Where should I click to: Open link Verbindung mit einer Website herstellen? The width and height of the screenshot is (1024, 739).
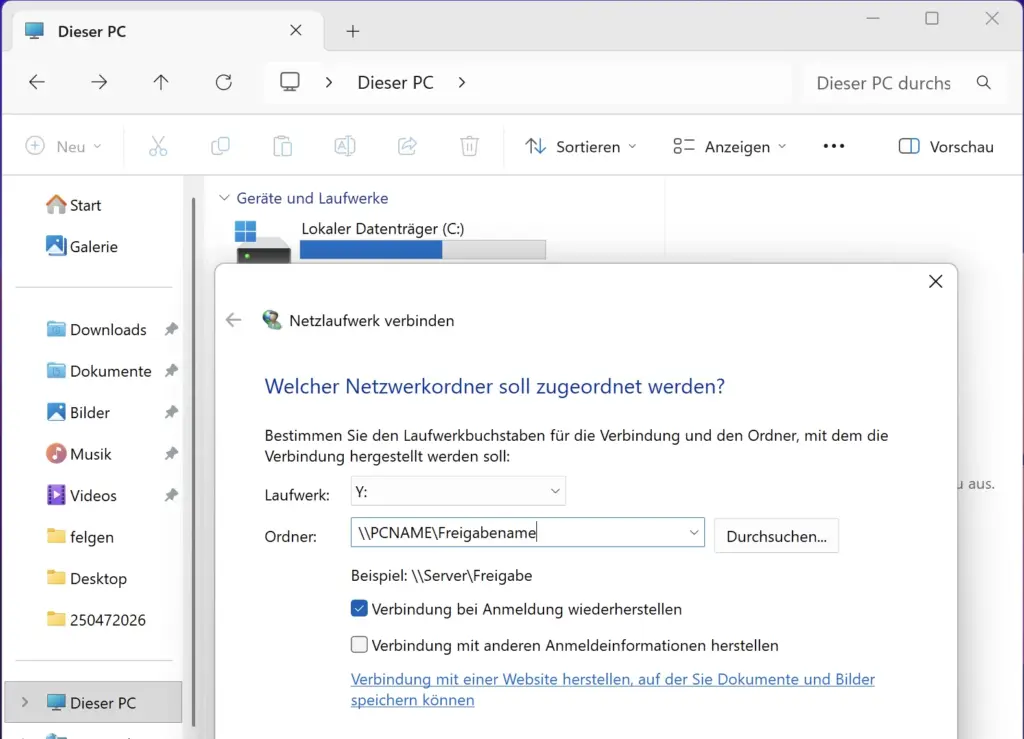[613, 689]
